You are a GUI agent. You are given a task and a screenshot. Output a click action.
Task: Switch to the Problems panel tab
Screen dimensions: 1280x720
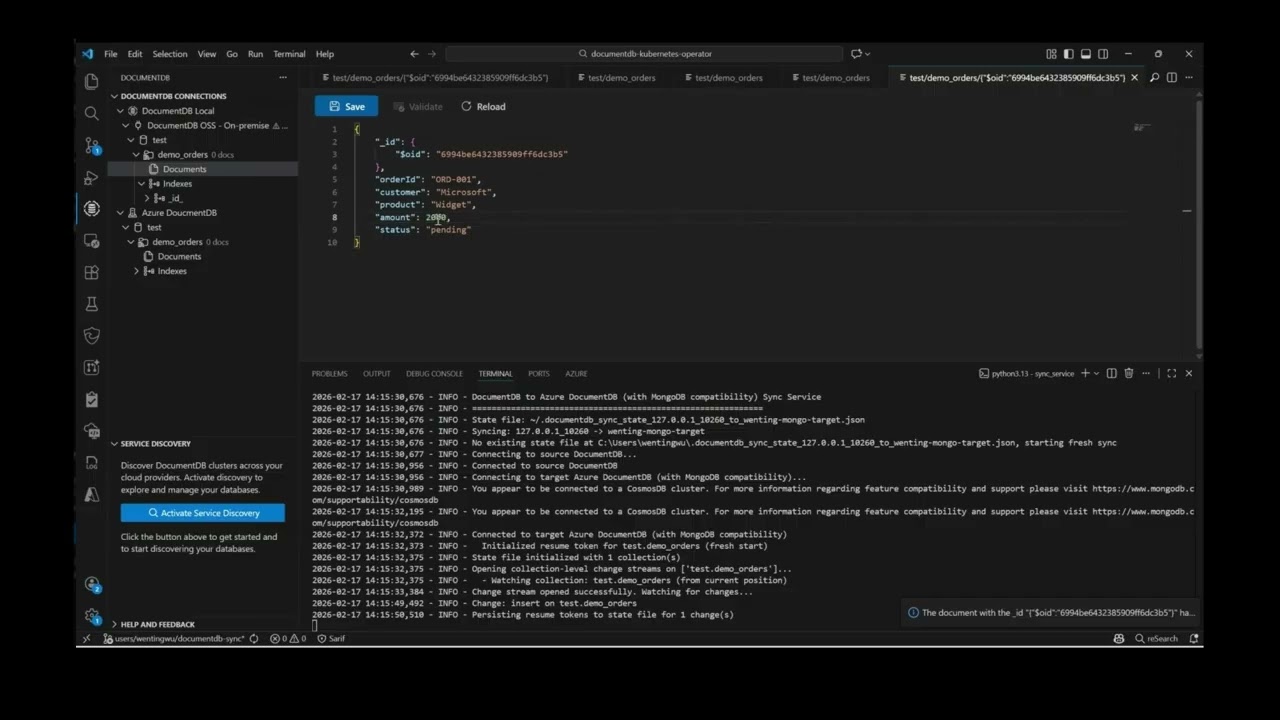[x=330, y=373]
